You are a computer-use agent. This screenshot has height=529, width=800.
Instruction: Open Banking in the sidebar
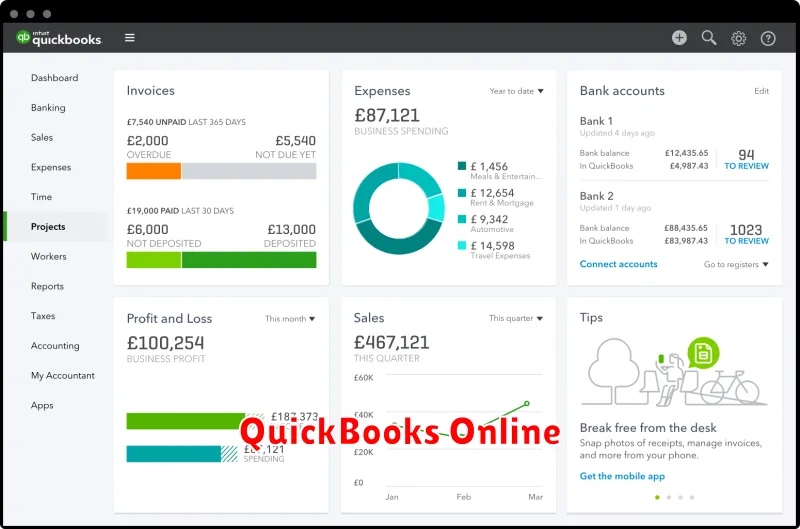48,108
